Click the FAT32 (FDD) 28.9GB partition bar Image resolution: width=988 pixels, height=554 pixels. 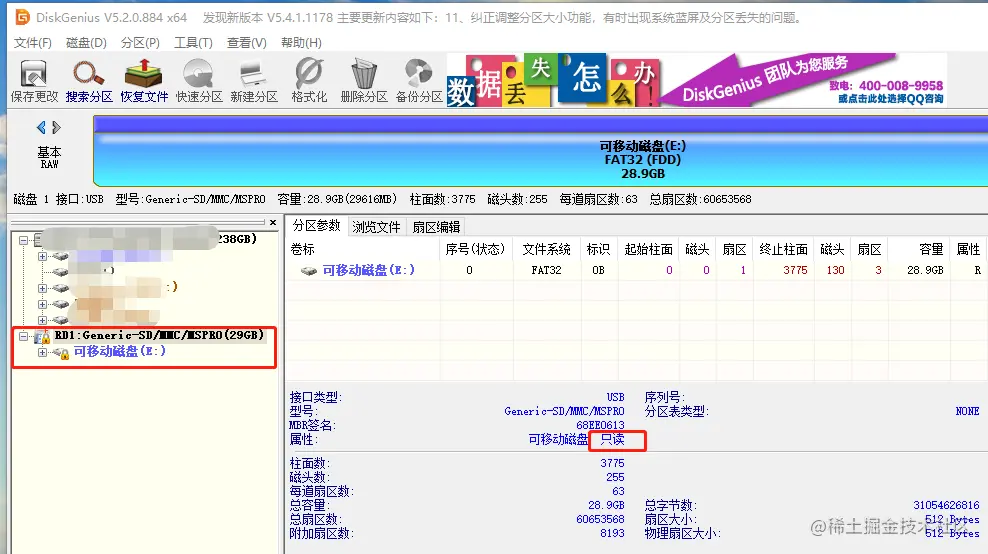pos(541,151)
